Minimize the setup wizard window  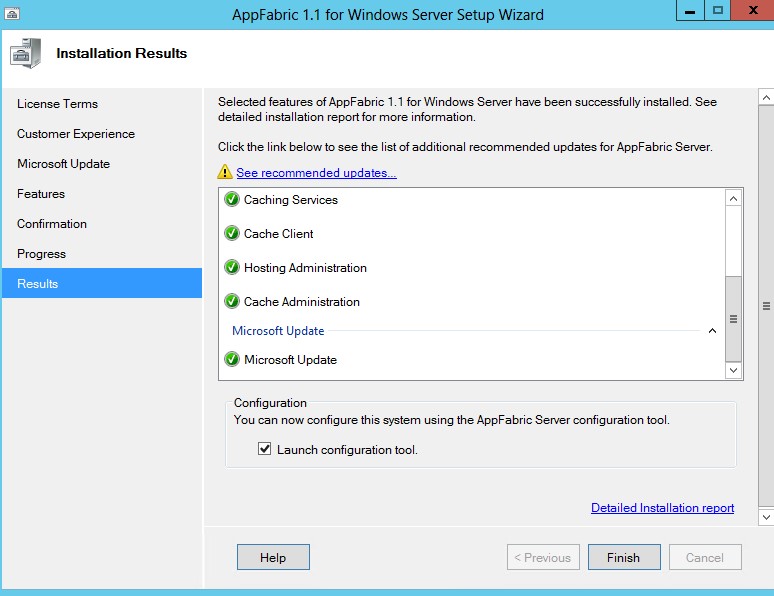point(690,10)
